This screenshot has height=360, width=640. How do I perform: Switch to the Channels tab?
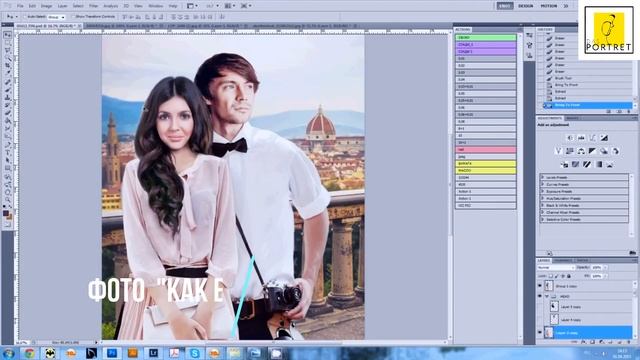click(x=563, y=260)
